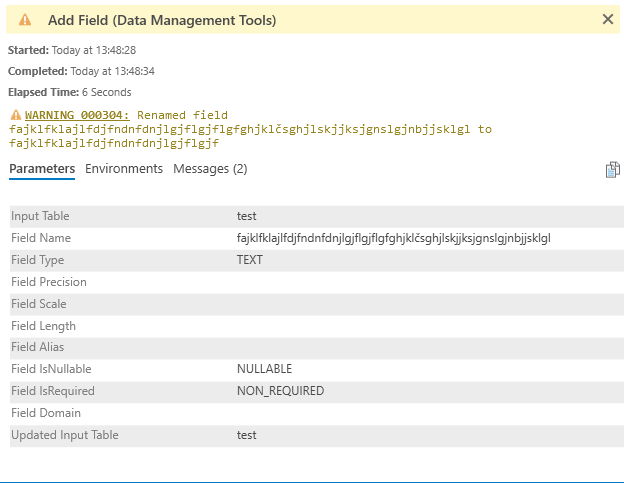
Task: Click the copy-to-clipboard icon at right
Action: tap(613, 170)
